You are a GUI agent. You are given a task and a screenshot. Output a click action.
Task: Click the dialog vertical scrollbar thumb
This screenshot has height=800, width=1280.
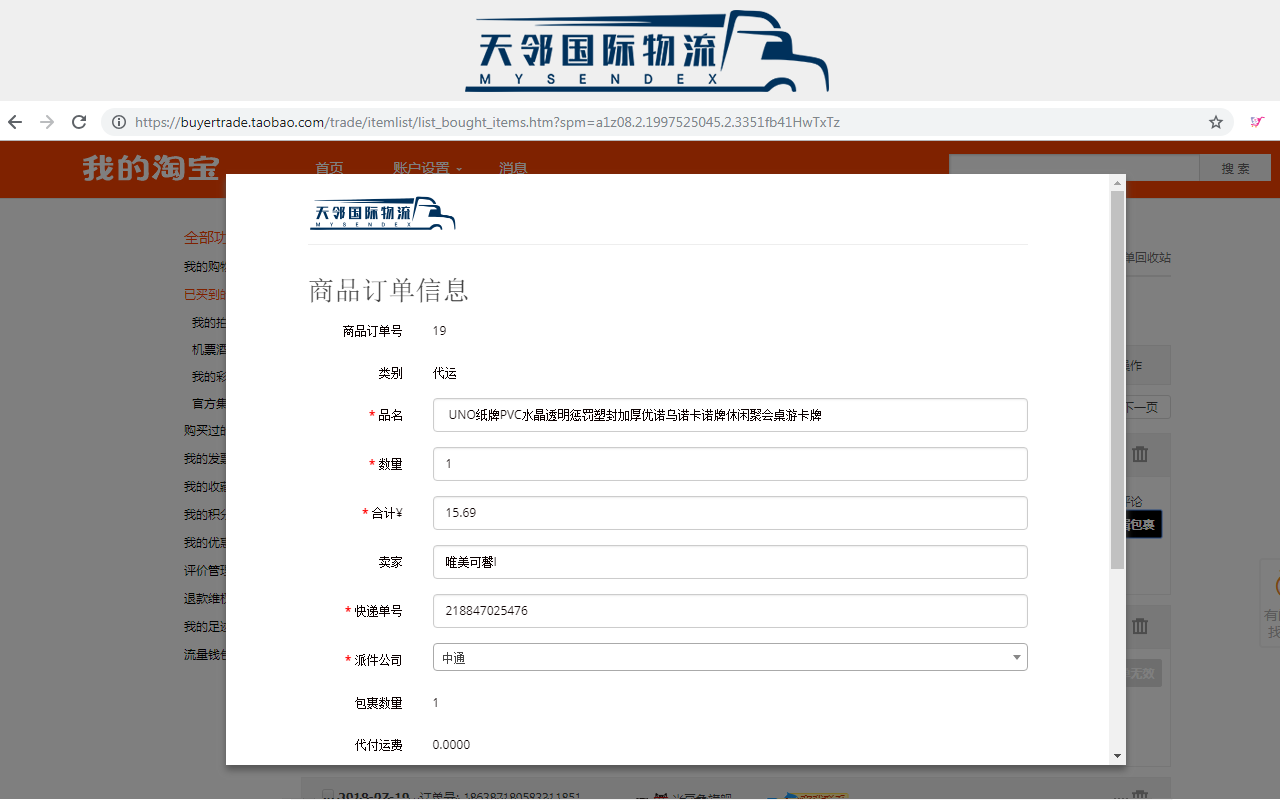tap(1118, 380)
